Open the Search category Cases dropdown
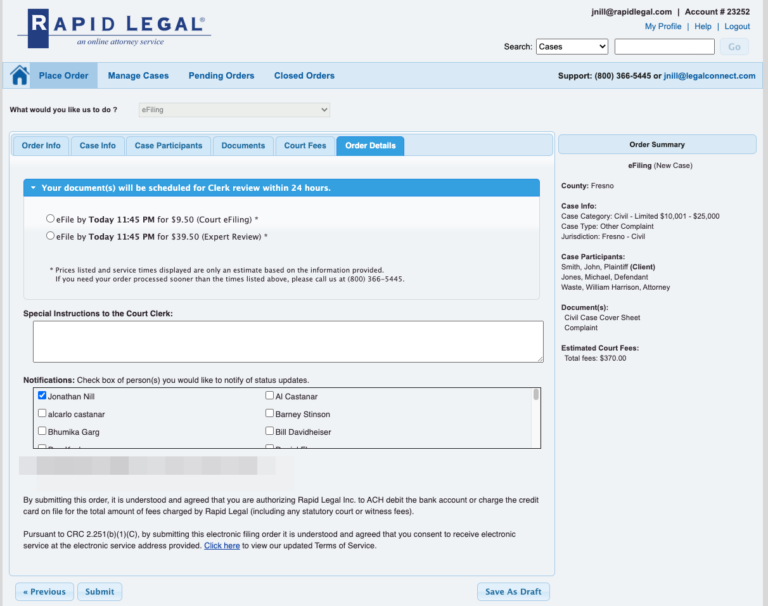768x606 pixels. [x=572, y=47]
